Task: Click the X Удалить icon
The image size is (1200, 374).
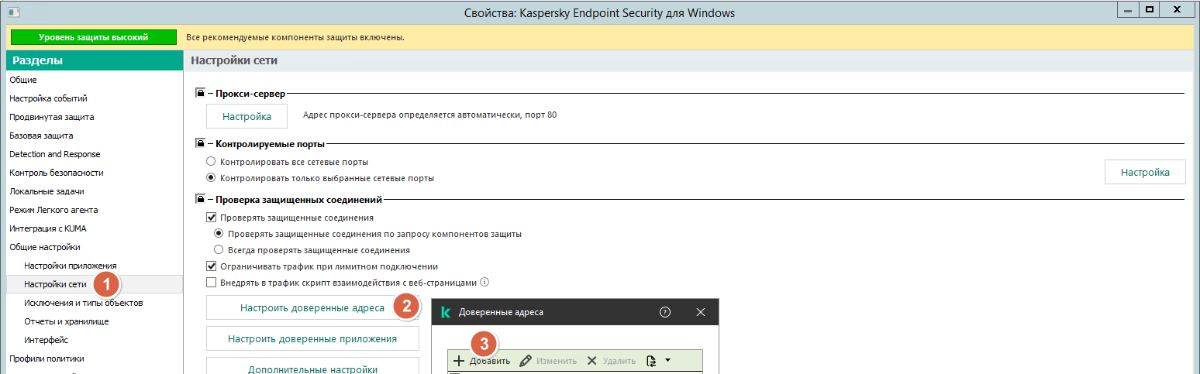Action: point(592,360)
